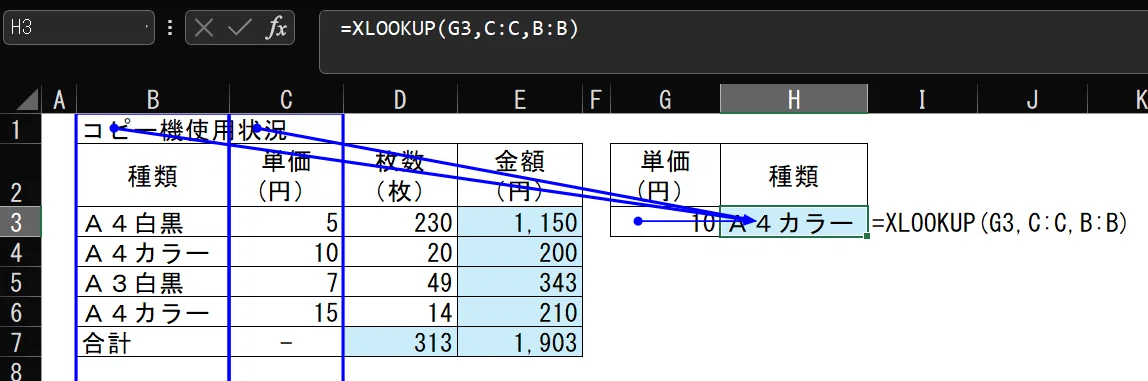Click the 単価(円) header in column C
1148x381 pixels.
[286, 175]
